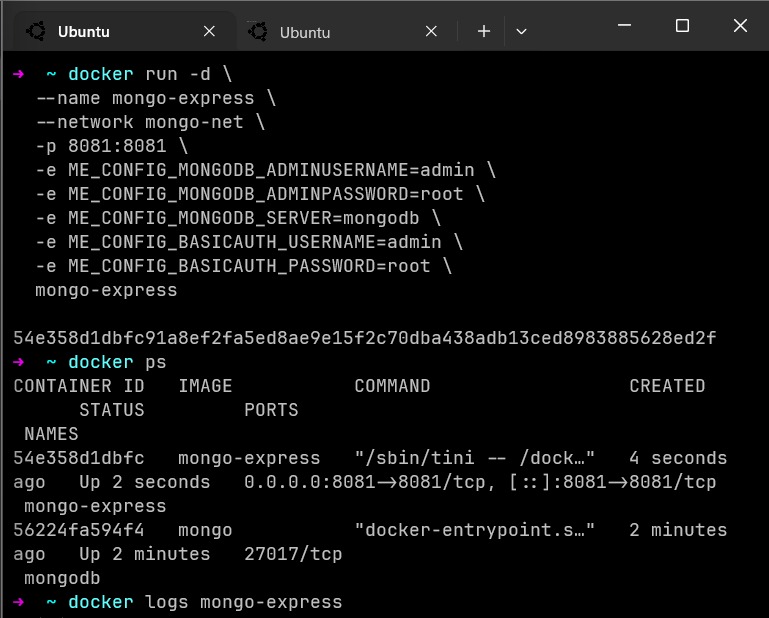Close the terminal window
The image size is (769, 618).
click(x=740, y=26)
